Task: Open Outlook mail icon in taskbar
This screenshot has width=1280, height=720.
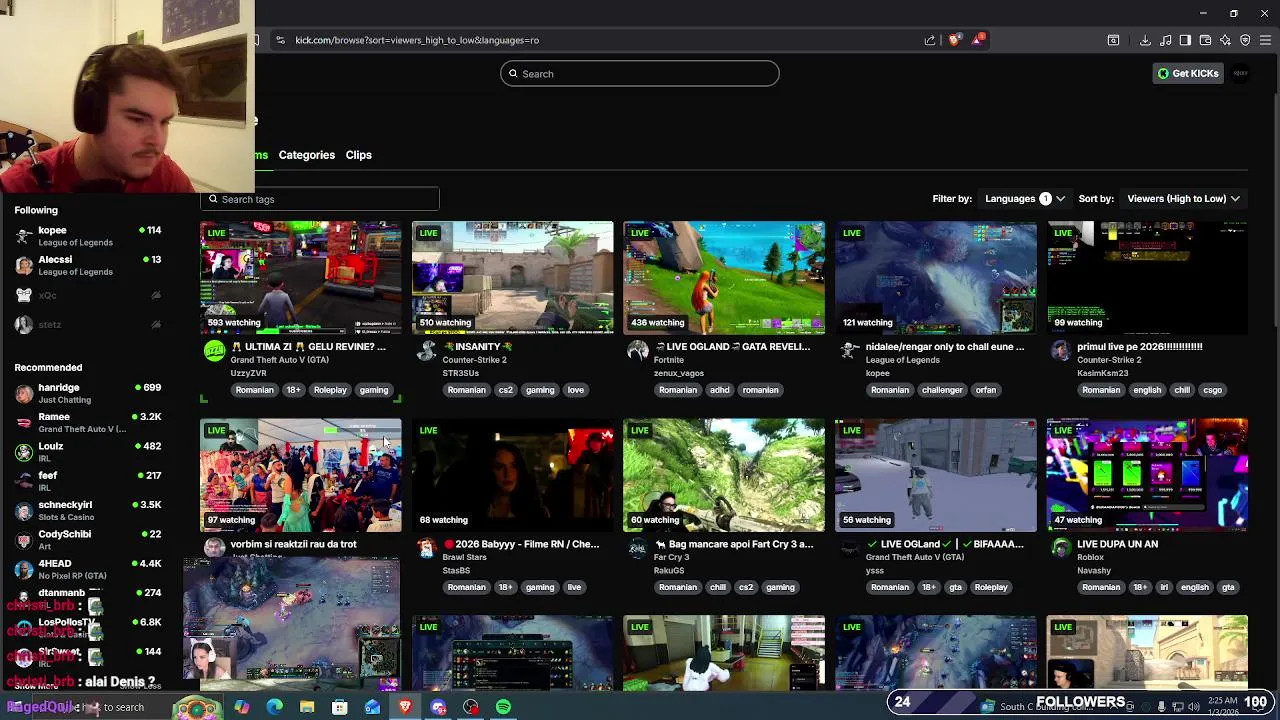Action: (372, 707)
